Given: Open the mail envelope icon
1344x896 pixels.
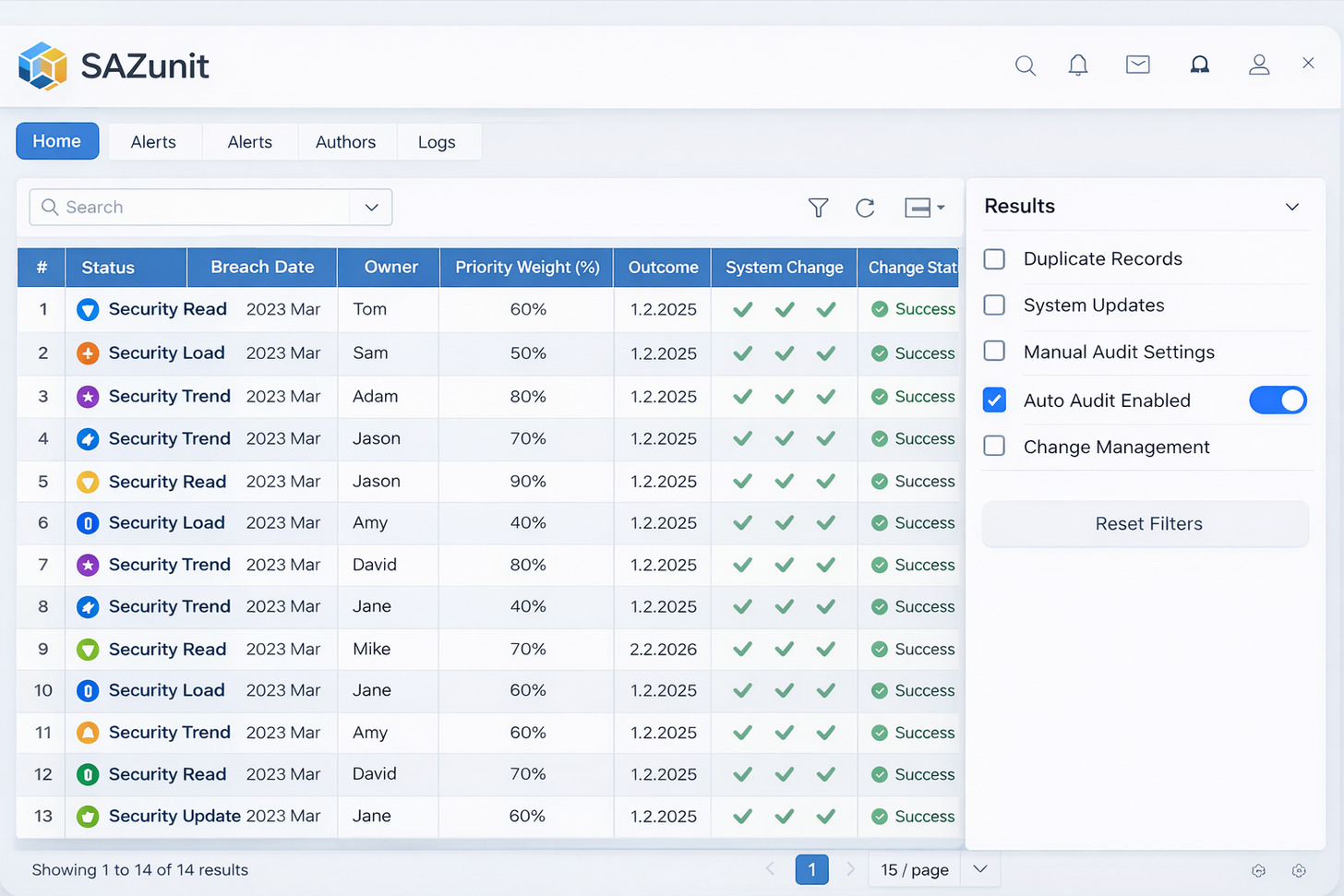Looking at the screenshot, I should point(1137,65).
